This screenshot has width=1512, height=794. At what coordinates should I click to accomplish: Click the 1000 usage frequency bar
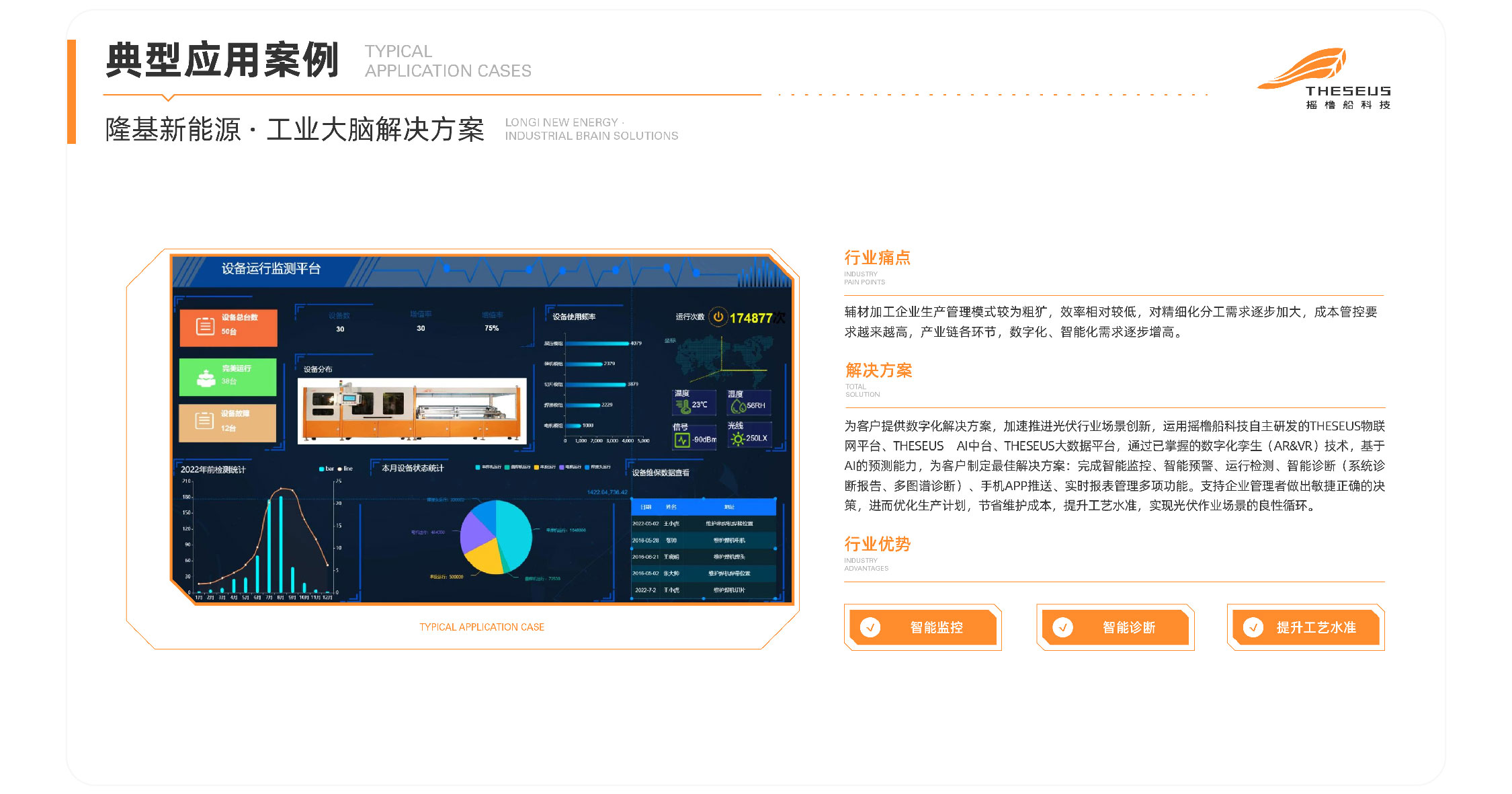(x=573, y=426)
